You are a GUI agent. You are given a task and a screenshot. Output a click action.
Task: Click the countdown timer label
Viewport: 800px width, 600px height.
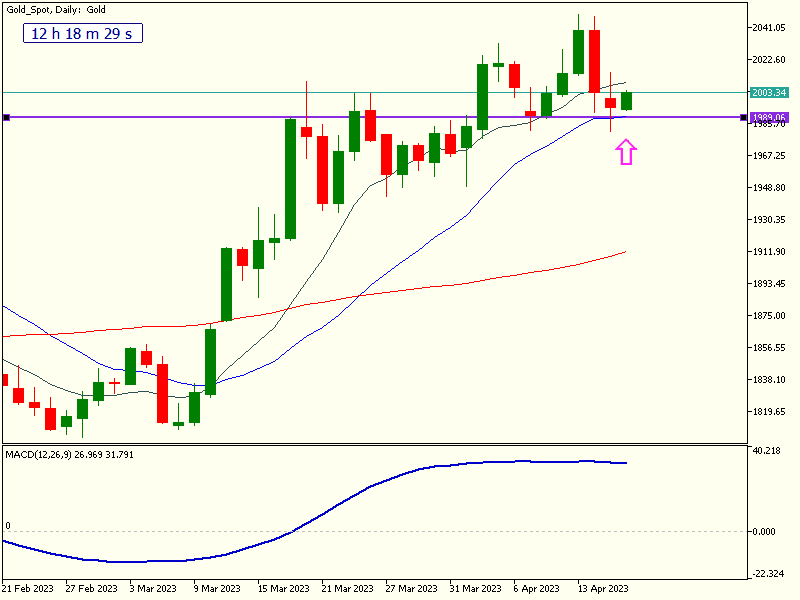click(84, 34)
